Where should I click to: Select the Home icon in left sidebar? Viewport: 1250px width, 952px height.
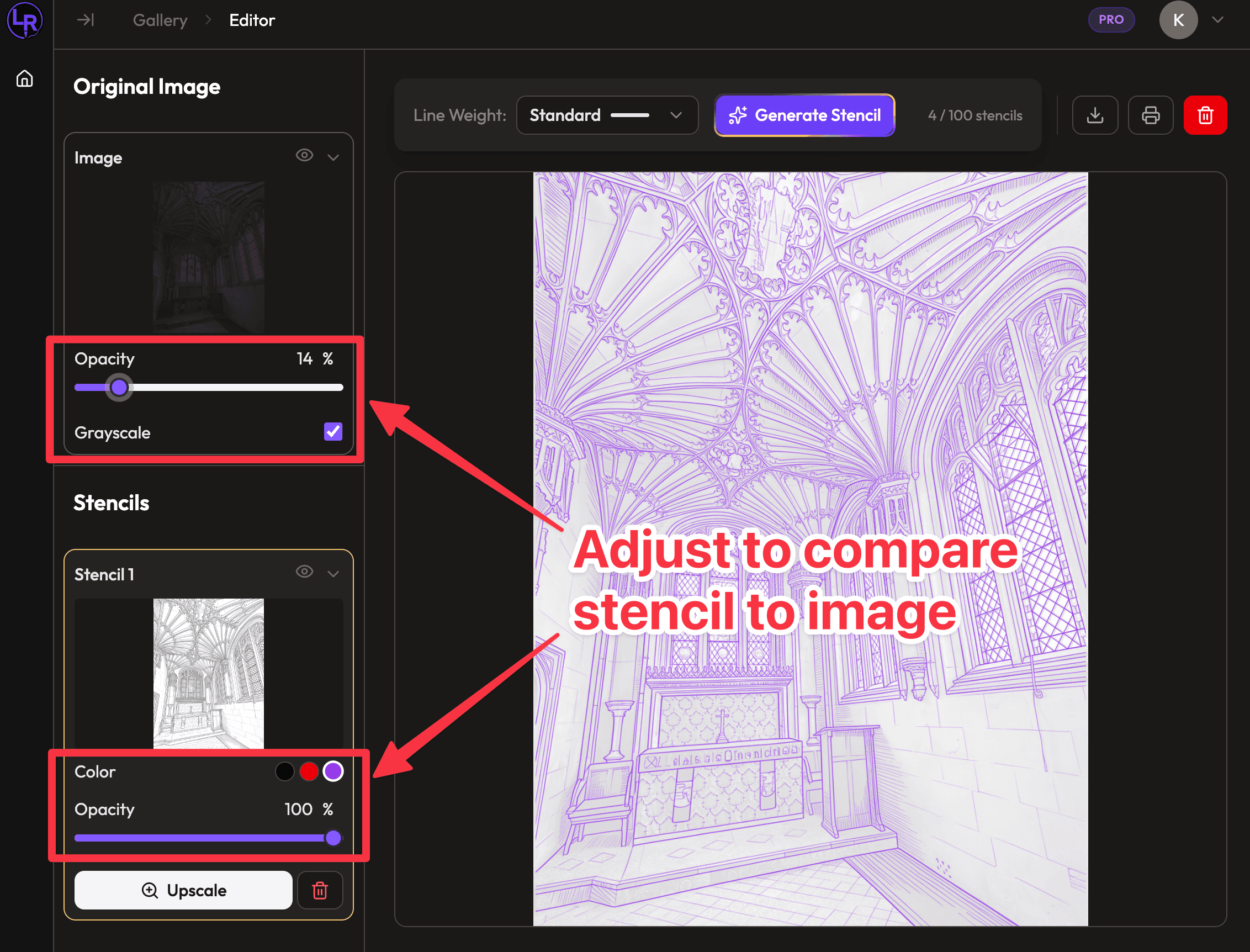point(25,79)
